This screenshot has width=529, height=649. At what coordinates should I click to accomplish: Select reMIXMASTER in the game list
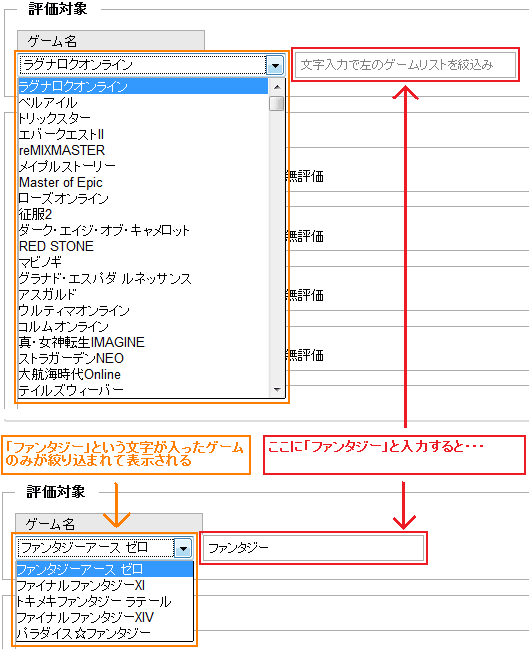coord(143,150)
